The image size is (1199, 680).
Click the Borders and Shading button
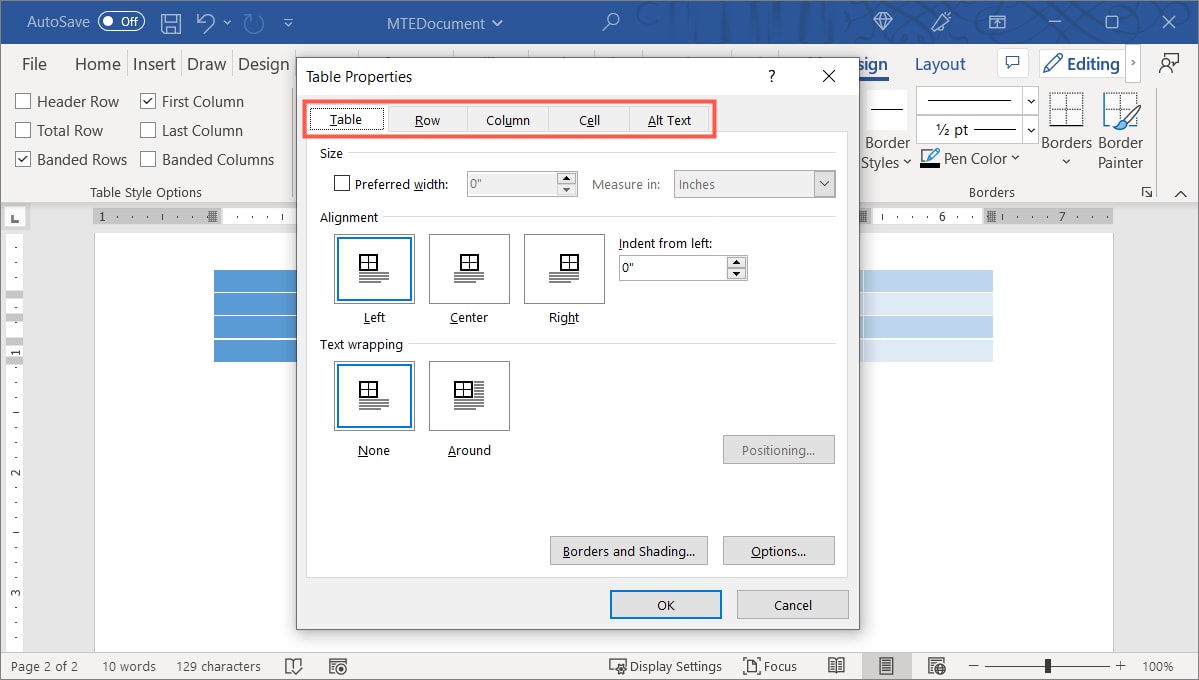[x=628, y=550]
